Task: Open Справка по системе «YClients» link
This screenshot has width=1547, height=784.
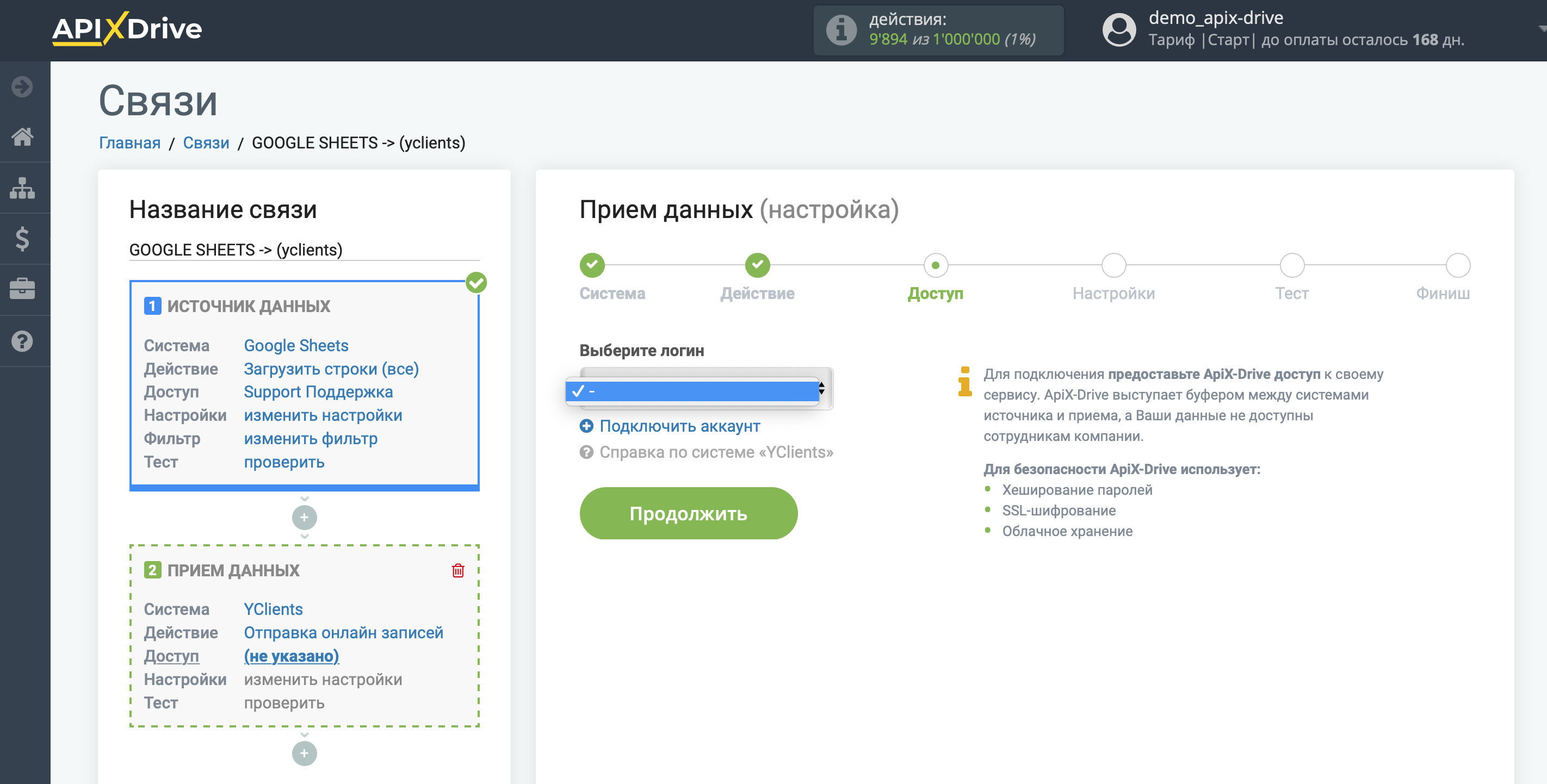Action: pyautogui.click(x=716, y=452)
